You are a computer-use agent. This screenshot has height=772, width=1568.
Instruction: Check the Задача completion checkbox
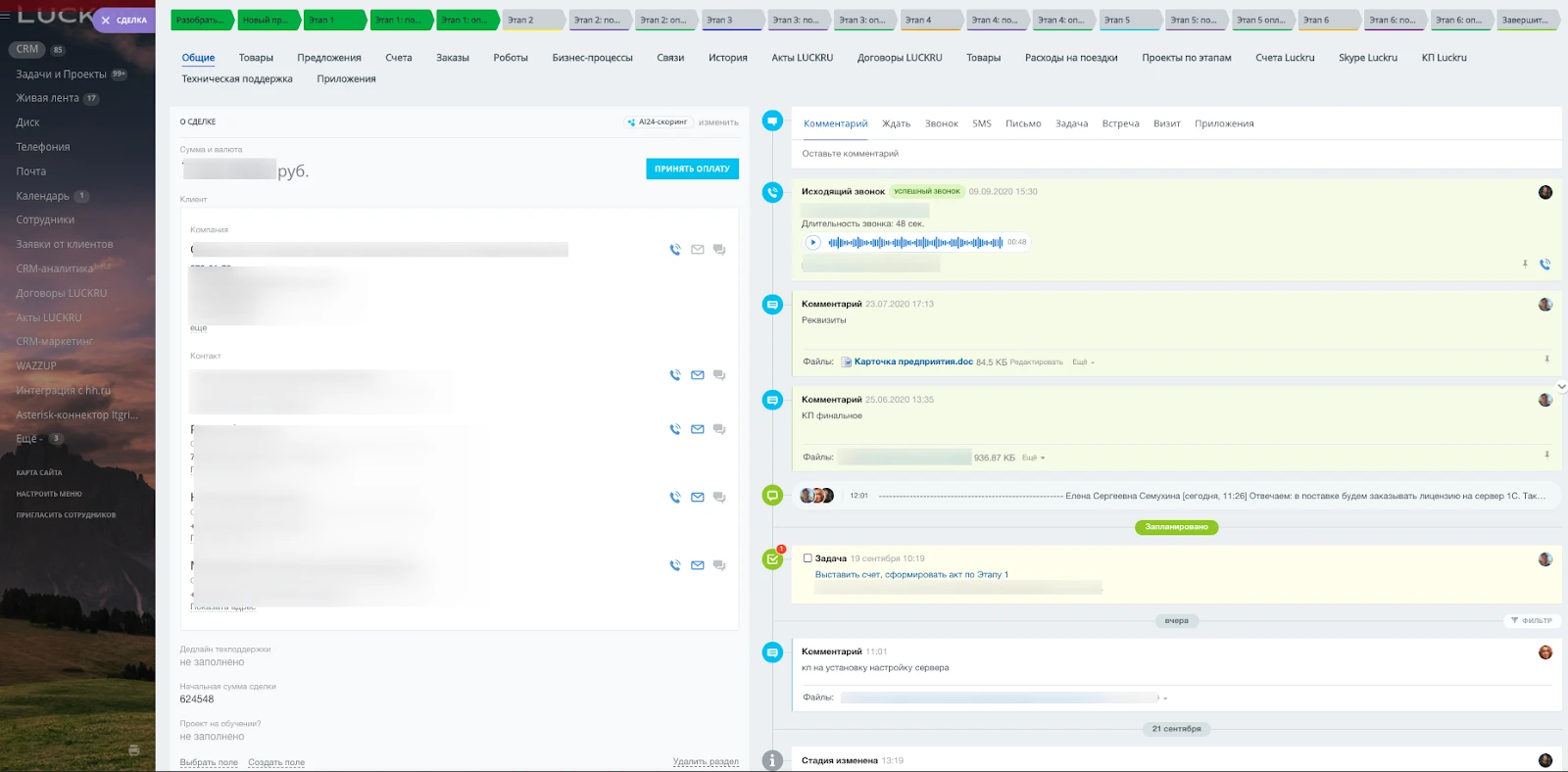[808, 558]
